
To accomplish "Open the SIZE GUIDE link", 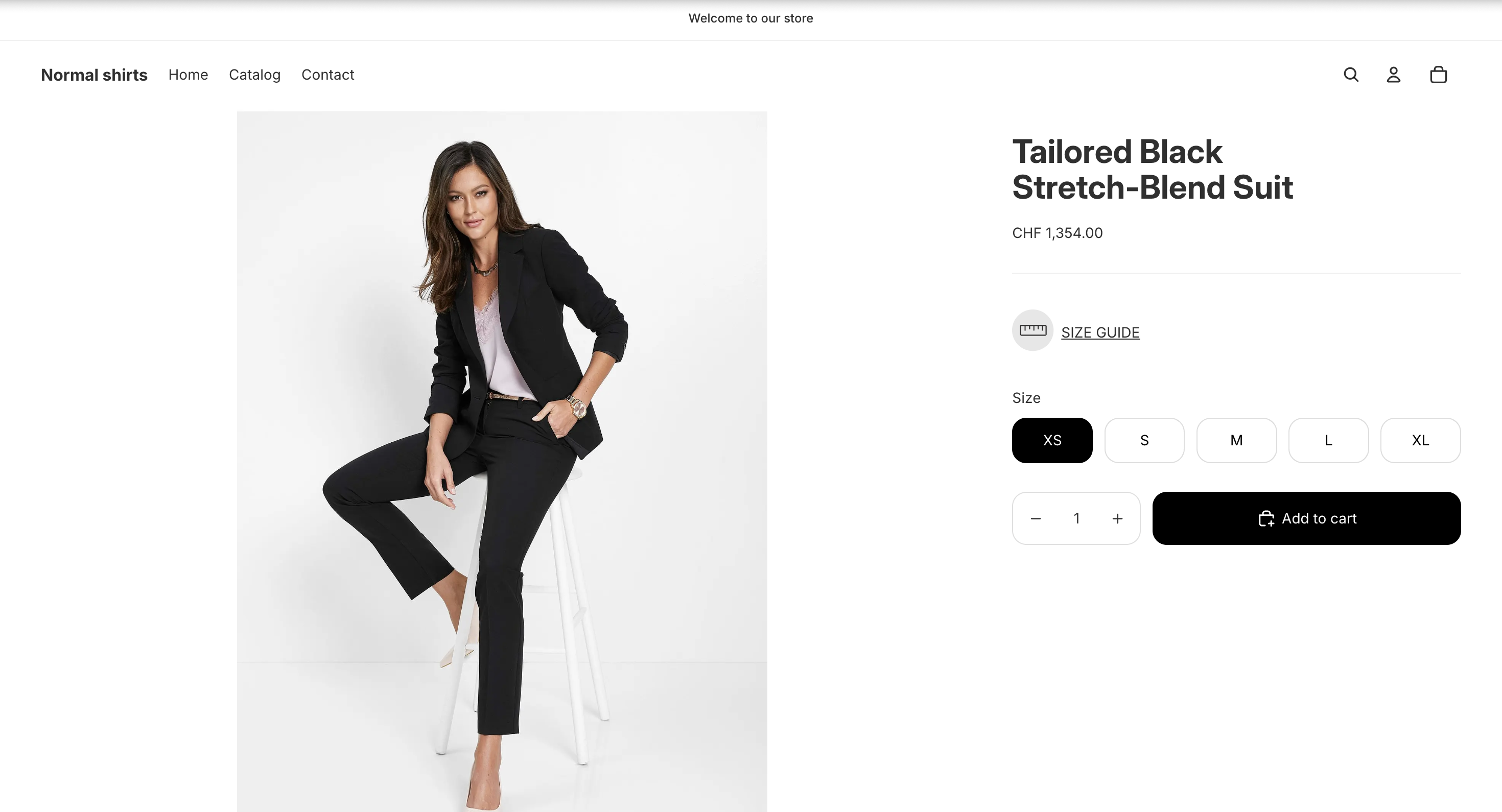I will click(x=1100, y=332).
